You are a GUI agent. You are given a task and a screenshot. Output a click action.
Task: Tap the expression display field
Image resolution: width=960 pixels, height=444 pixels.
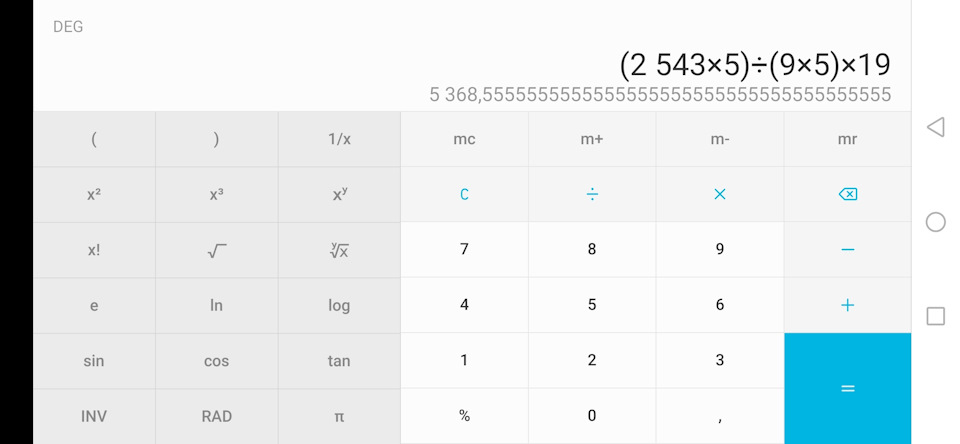click(754, 65)
